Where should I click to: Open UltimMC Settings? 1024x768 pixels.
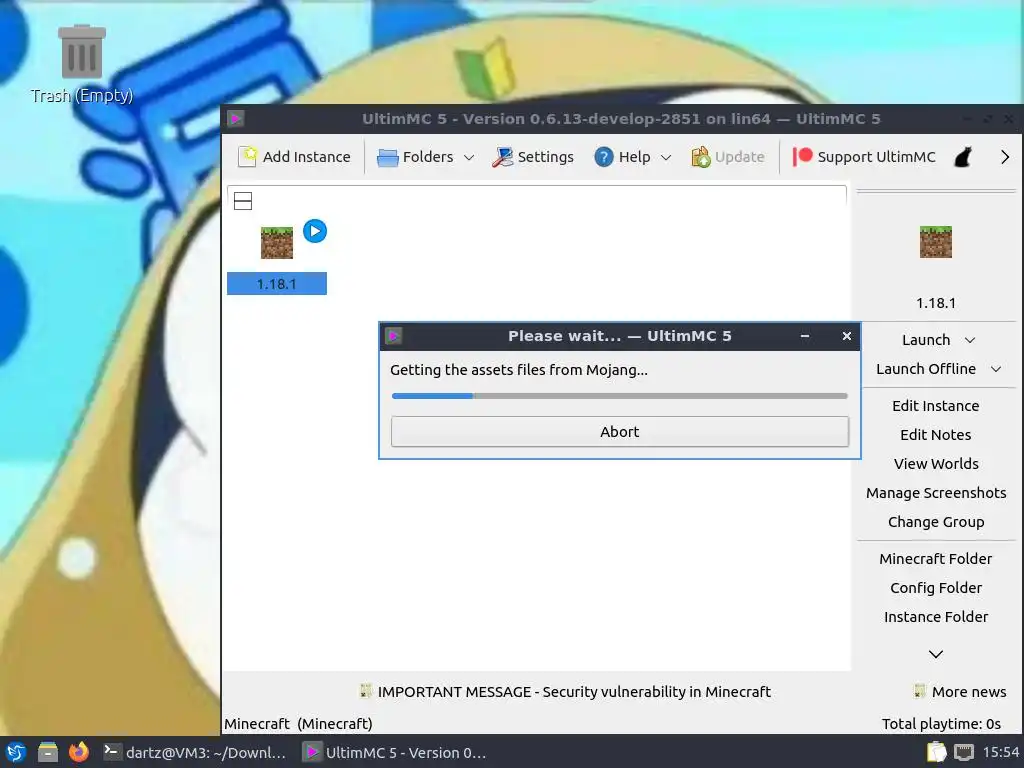533,157
